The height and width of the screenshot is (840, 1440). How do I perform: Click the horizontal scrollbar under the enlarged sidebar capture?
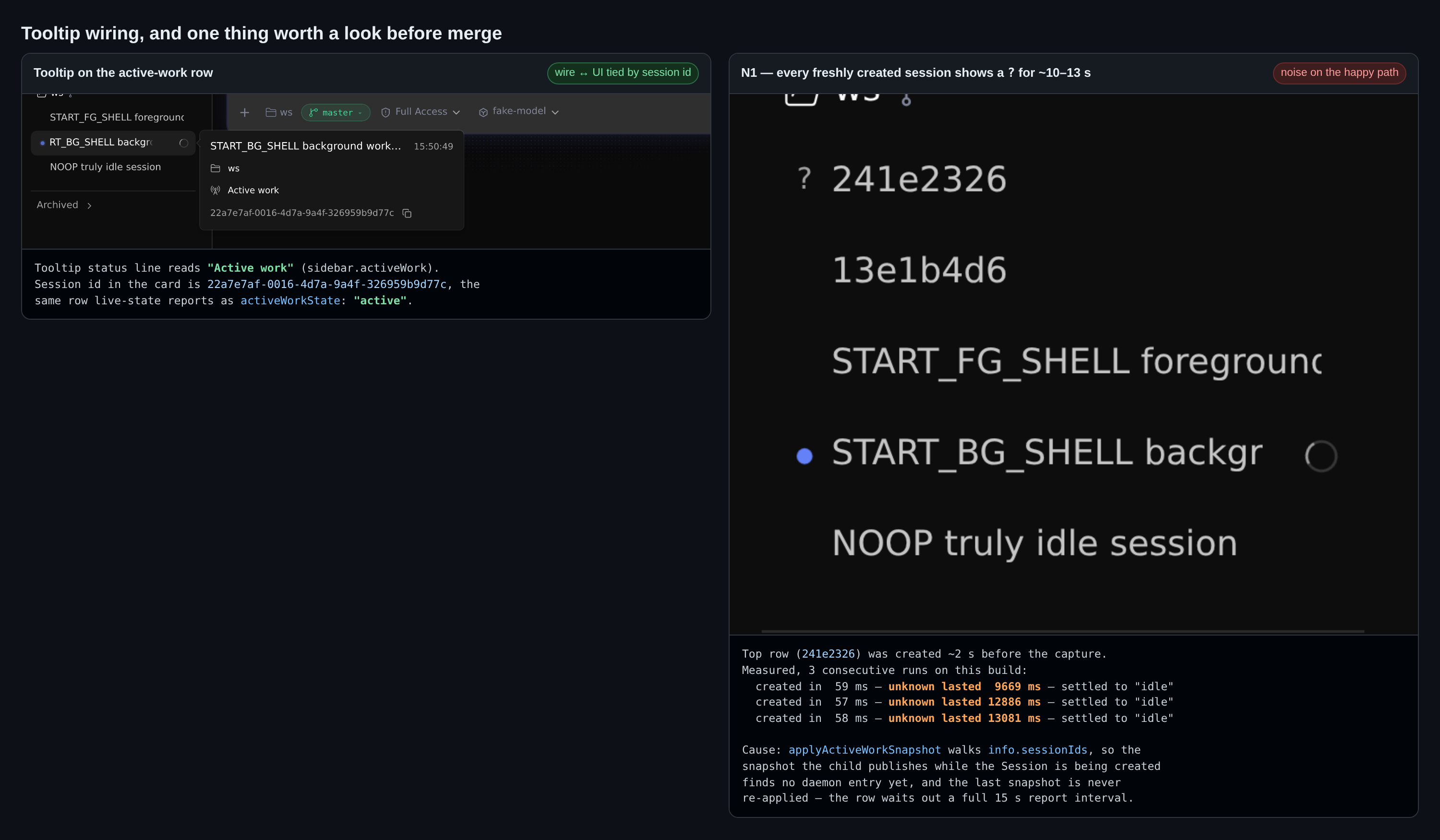1063,631
